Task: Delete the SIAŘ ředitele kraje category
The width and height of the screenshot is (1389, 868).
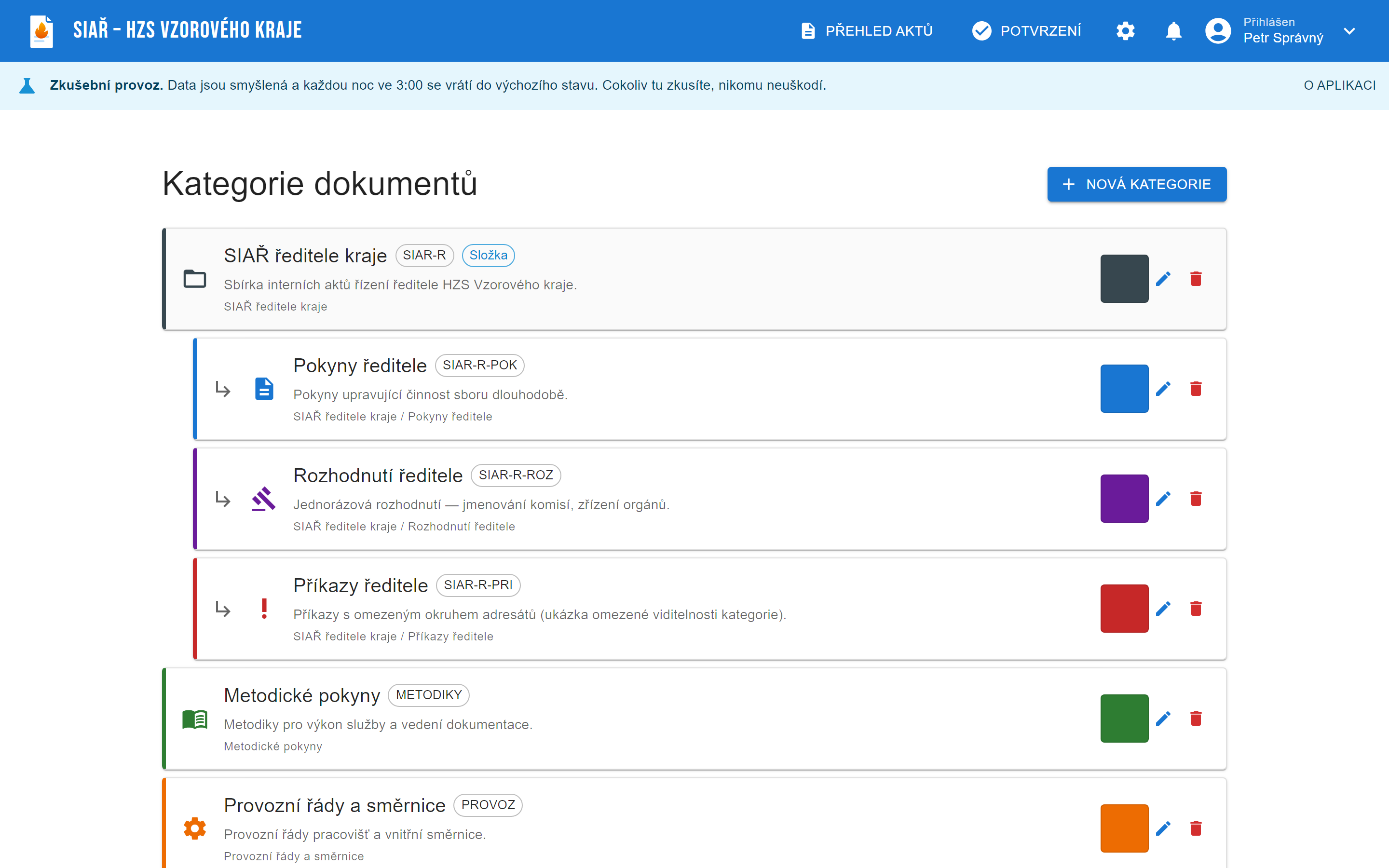Action: 1196,279
